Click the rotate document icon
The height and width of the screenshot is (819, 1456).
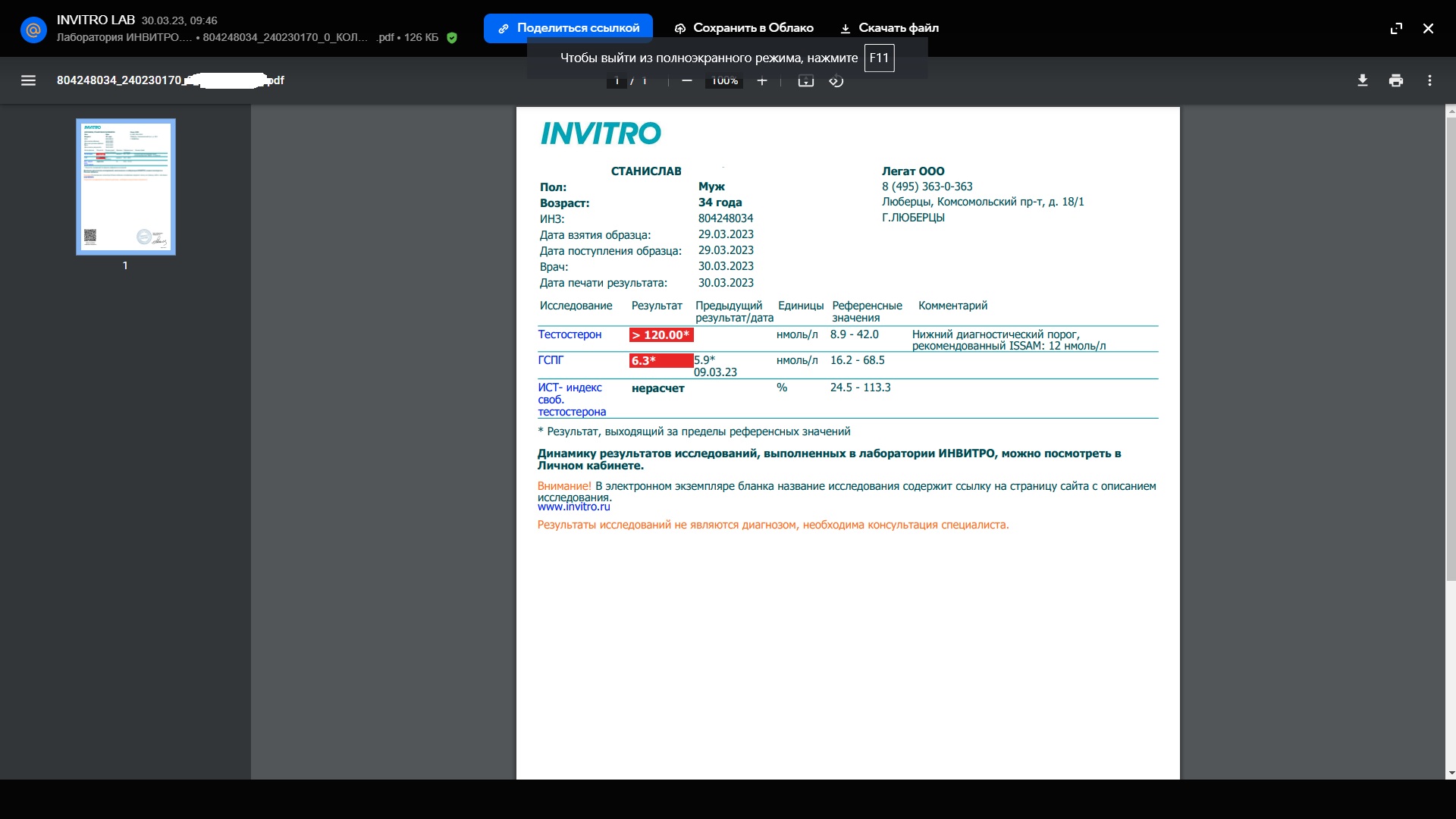836,81
